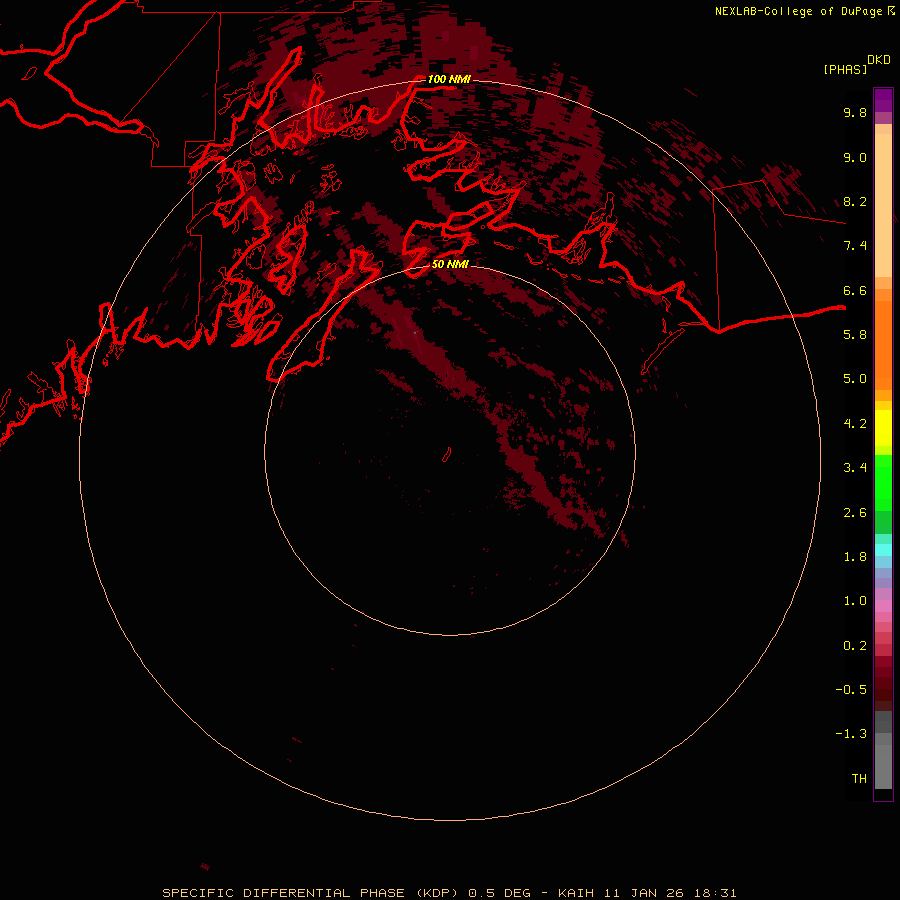Click the small island outline inside the 50 NMI ring
Screen dimensions: 900x900
click(447, 455)
